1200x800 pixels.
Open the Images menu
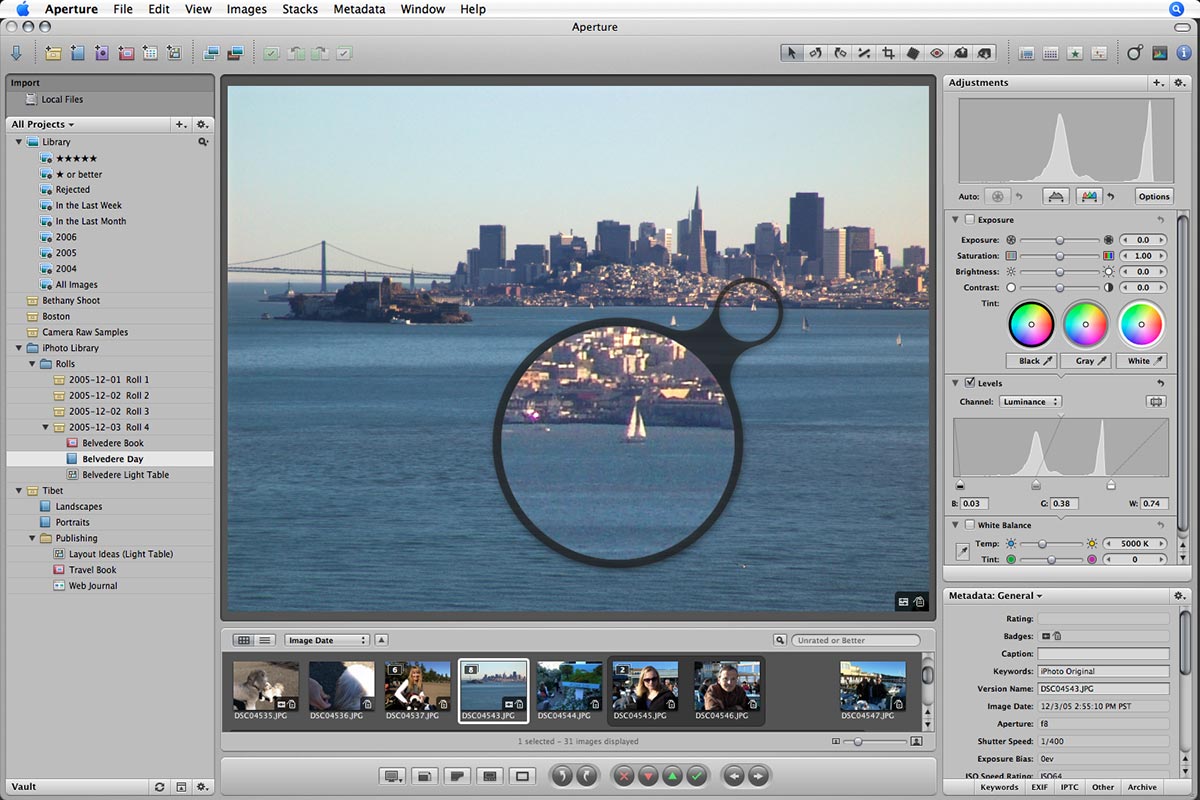click(246, 9)
